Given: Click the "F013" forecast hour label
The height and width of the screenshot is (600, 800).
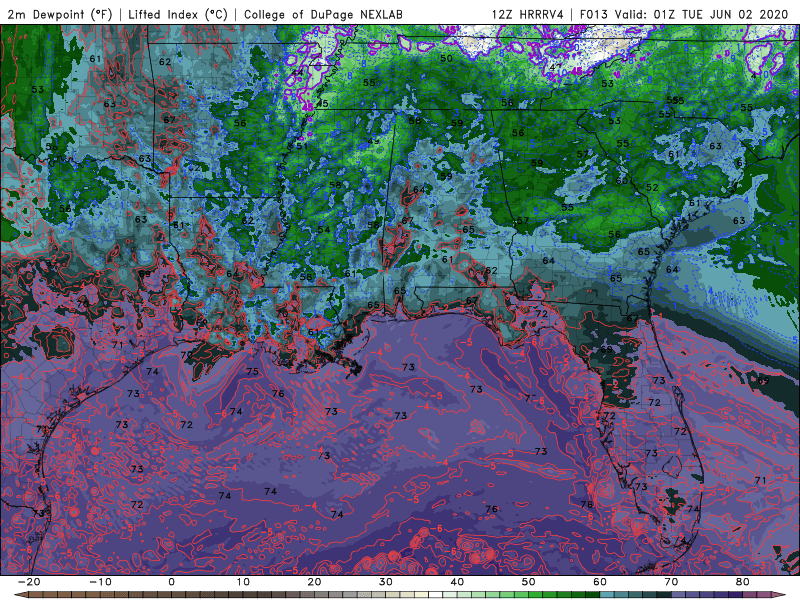Looking at the screenshot, I should (x=594, y=15).
